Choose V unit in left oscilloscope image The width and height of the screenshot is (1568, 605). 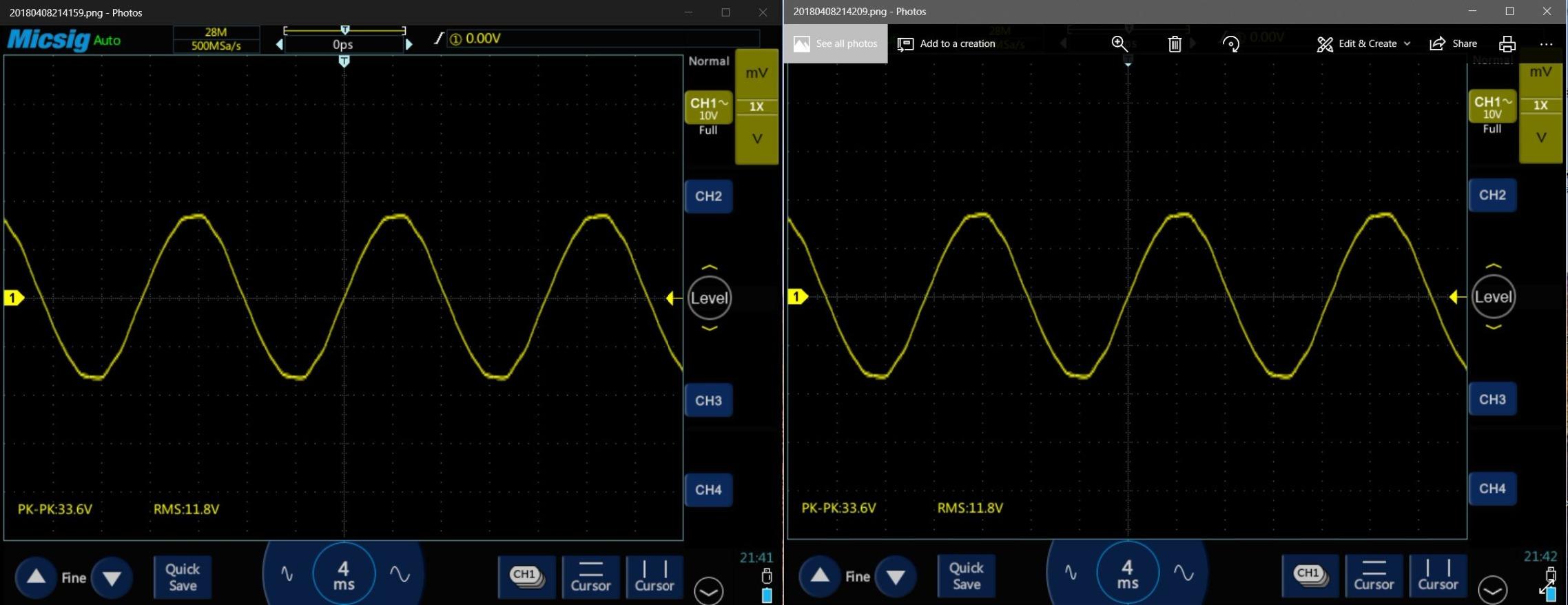pos(756,139)
